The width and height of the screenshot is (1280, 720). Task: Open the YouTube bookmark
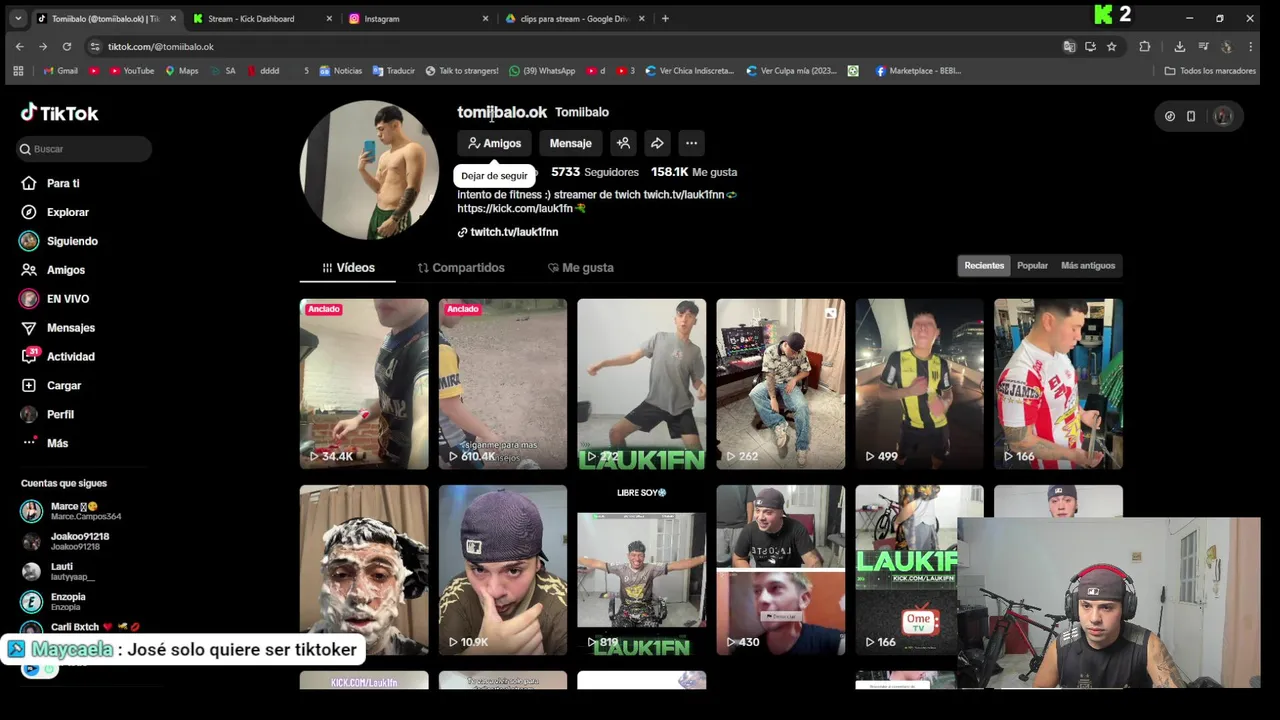[x=132, y=71]
